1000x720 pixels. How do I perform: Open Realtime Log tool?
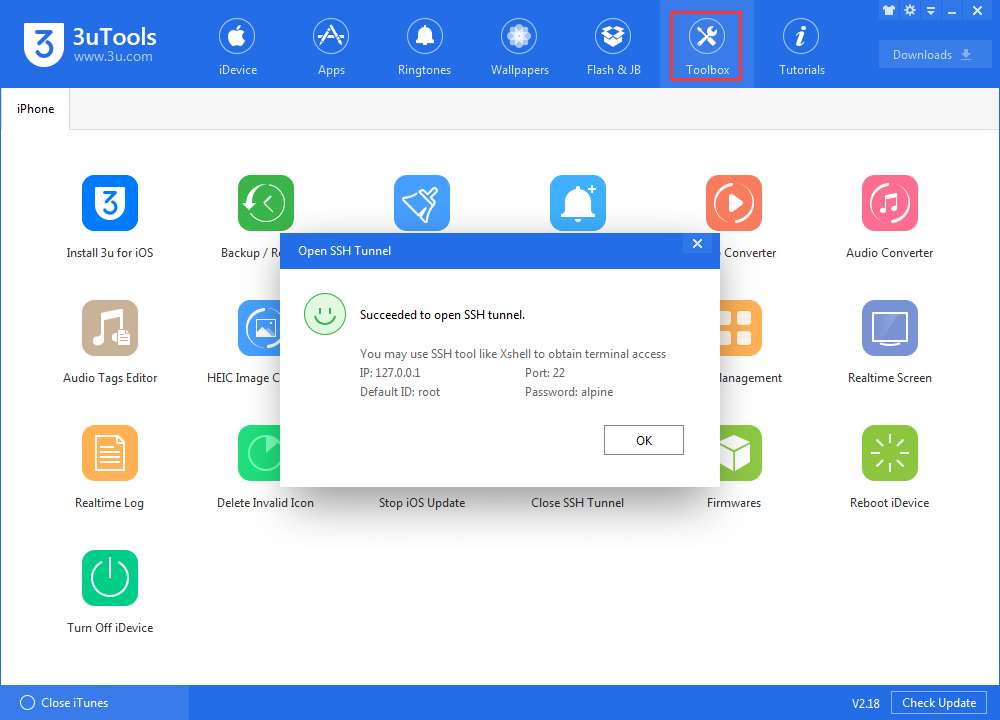tap(110, 467)
